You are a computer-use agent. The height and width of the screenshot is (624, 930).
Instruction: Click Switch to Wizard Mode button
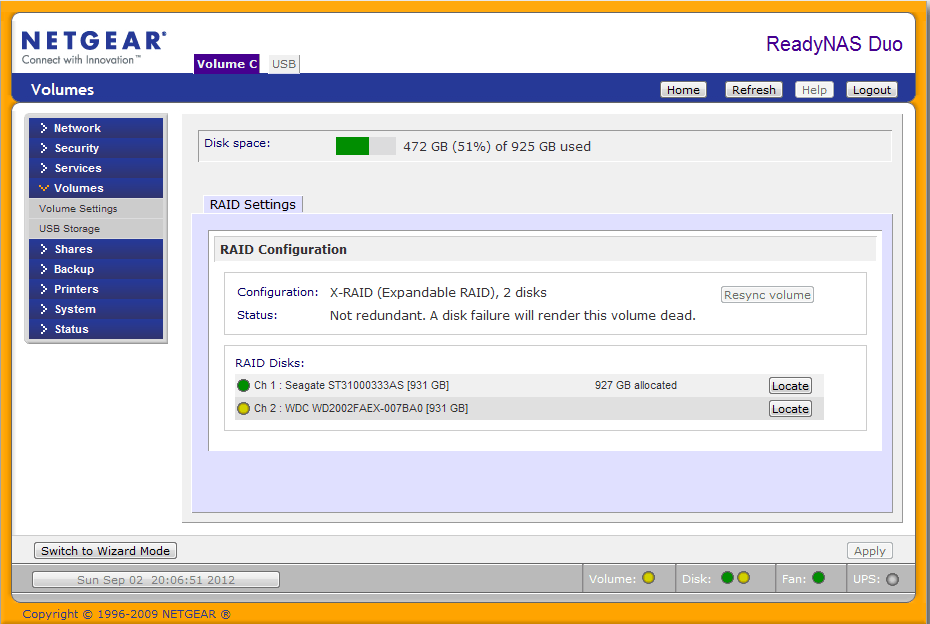click(106, 551)
